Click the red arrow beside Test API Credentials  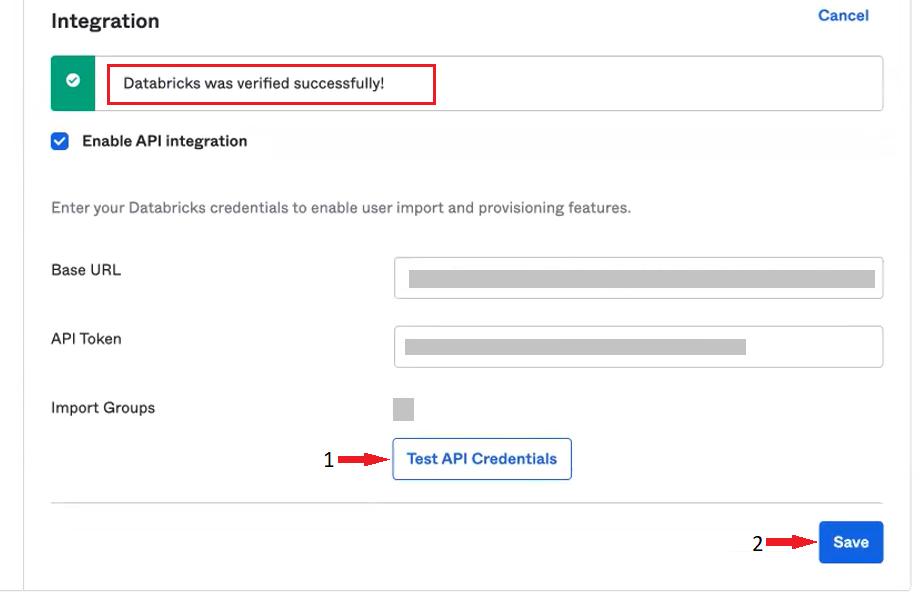[x=362, y=460]
